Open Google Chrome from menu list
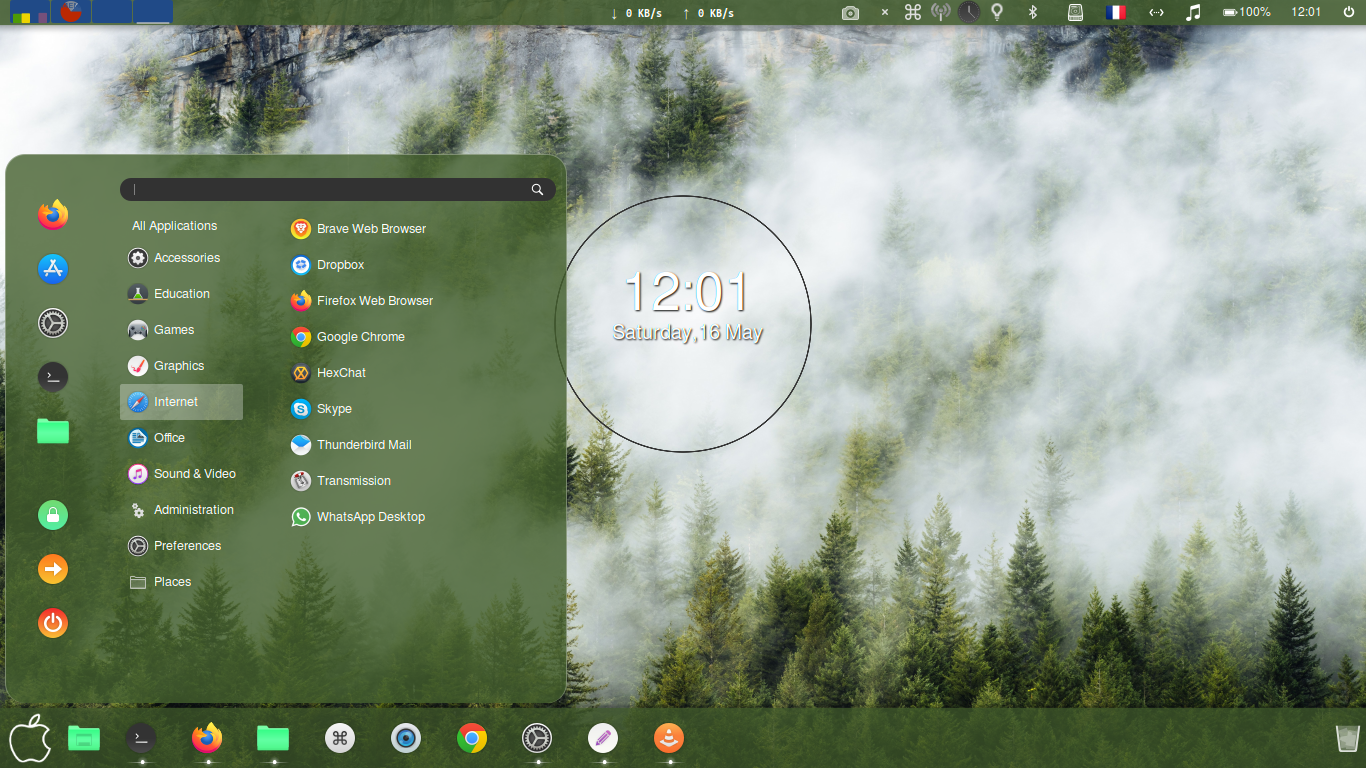Image resolution: width=1366 pixels, height=768 pixels. click(348, 337)
